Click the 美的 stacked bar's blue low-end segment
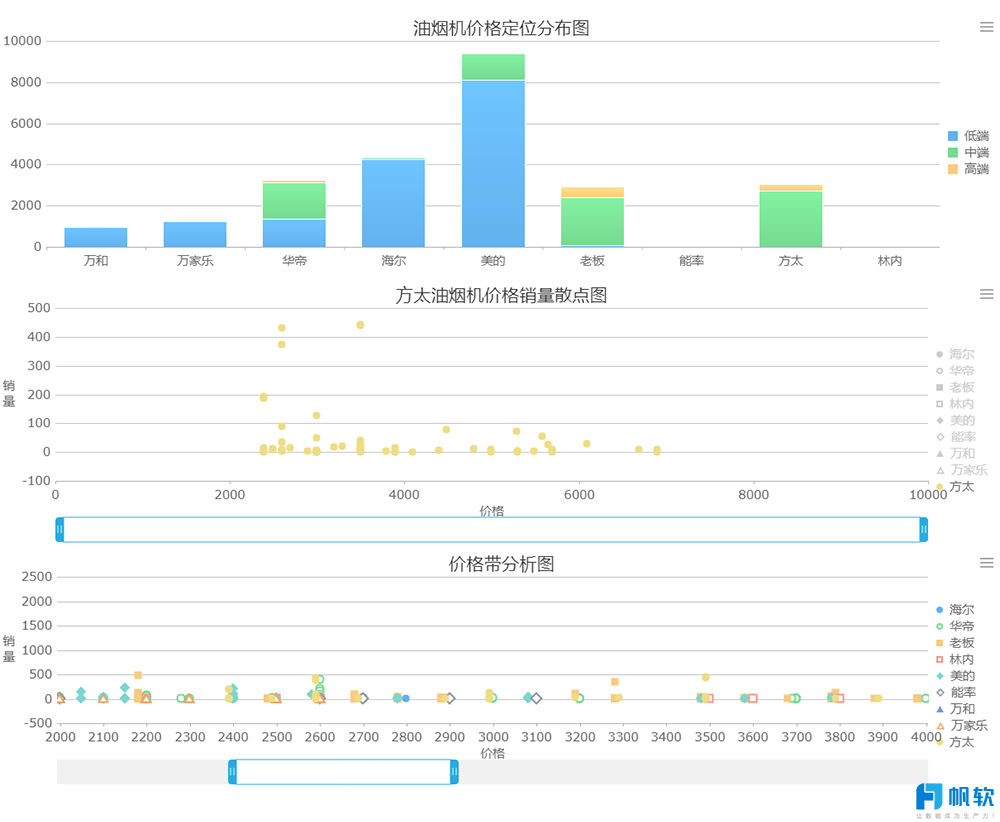Viewport: 1000px width, 822px height. (493, 165)
